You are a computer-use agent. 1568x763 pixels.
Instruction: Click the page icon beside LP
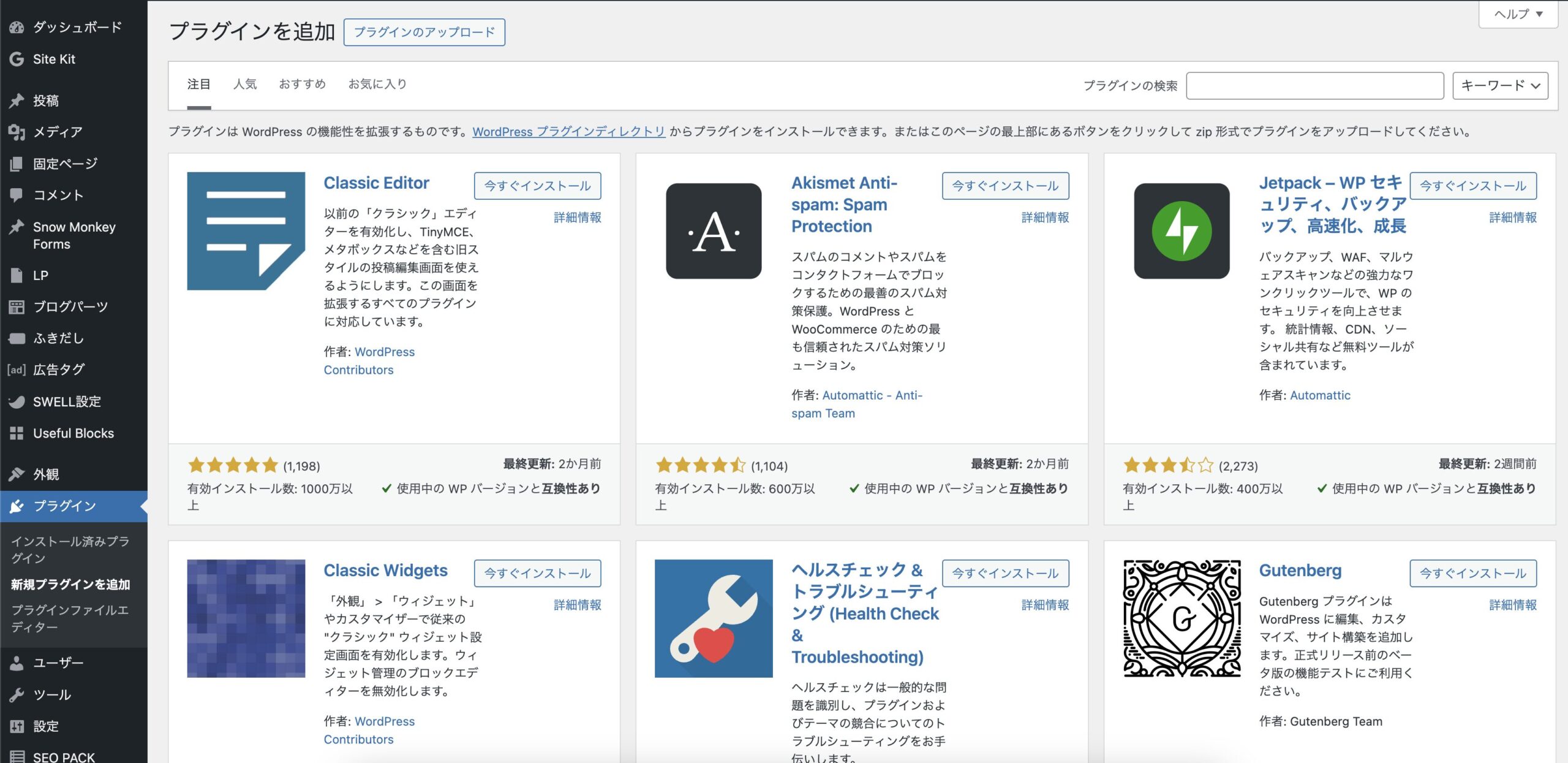(17, 275)
